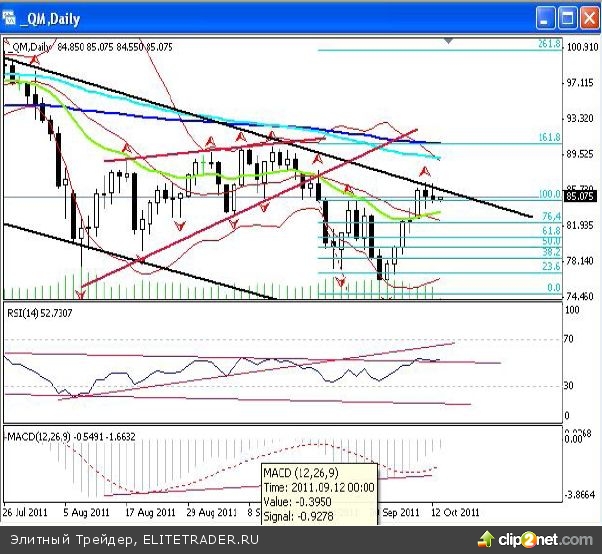Click the 12 Oct 2011 date label
Image resolution: width=602 pixels, height=554 pixels.
(x=455, y=510)
